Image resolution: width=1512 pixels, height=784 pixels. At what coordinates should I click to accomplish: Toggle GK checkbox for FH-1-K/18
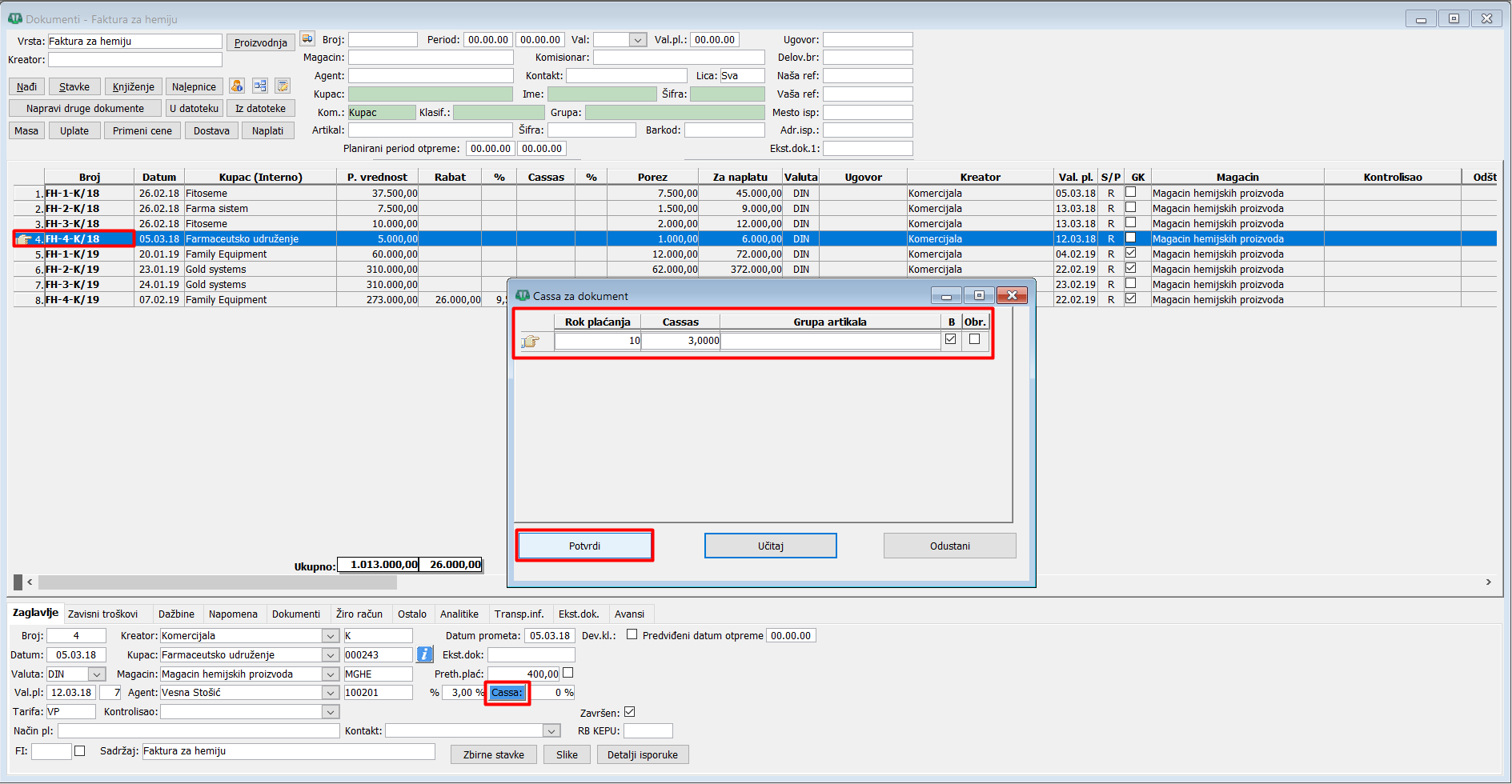point(1131,192)
